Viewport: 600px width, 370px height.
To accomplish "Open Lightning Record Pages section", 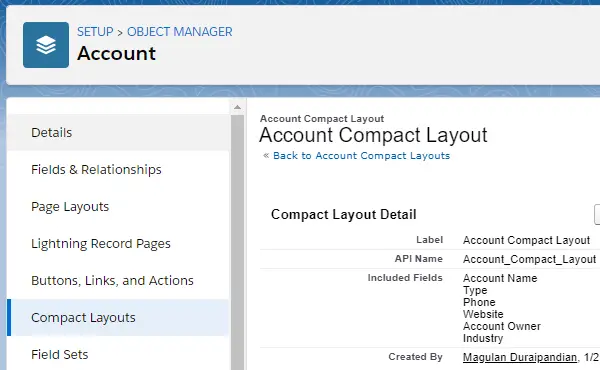I will (x=118, y=244).
